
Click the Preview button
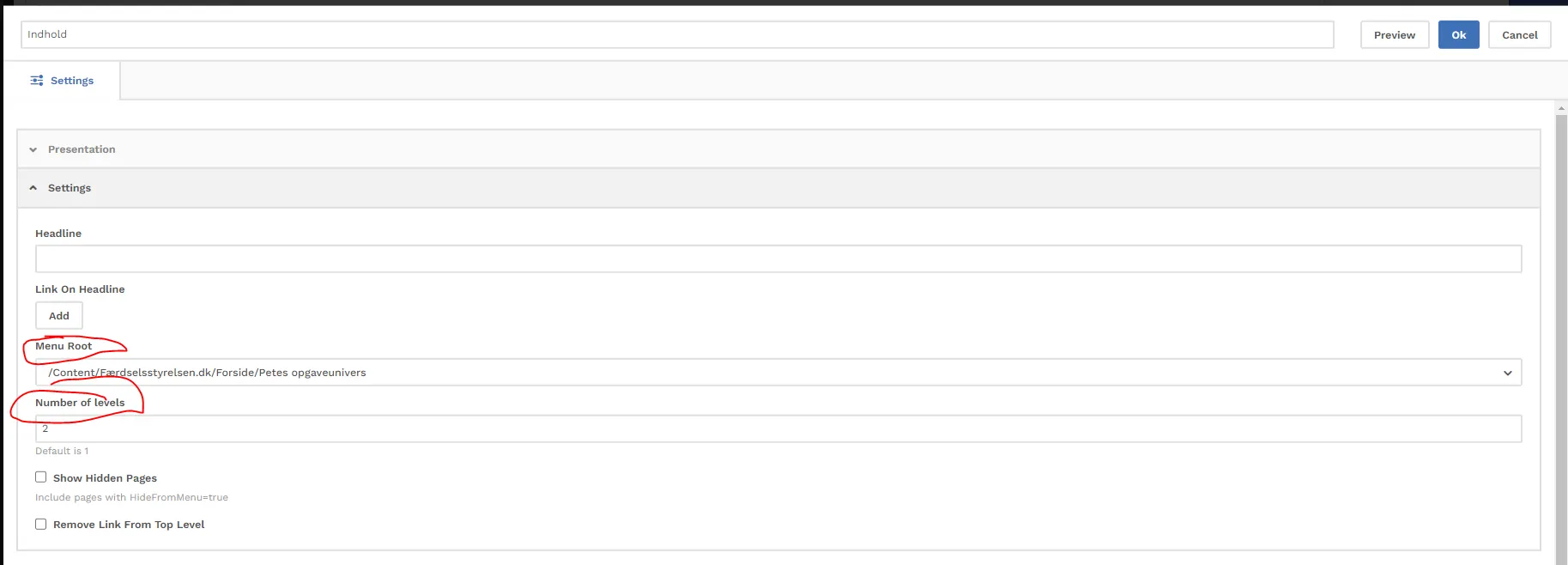tap(1394, 35)
